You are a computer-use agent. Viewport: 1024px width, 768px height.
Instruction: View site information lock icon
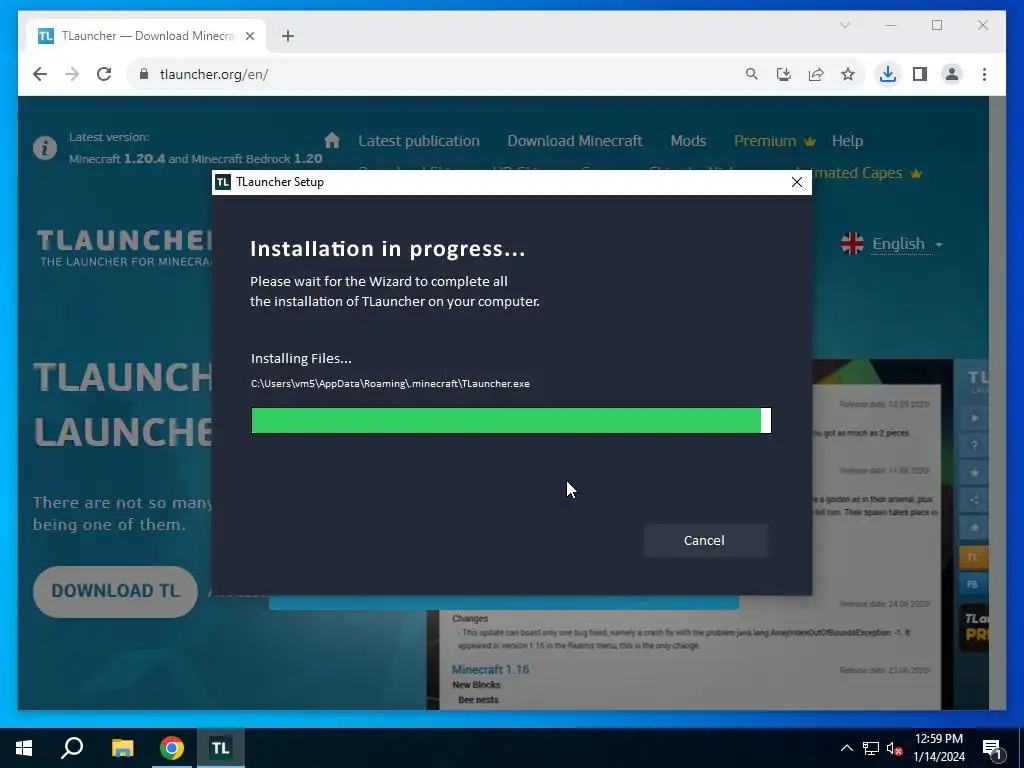click(x=144, y=74)
